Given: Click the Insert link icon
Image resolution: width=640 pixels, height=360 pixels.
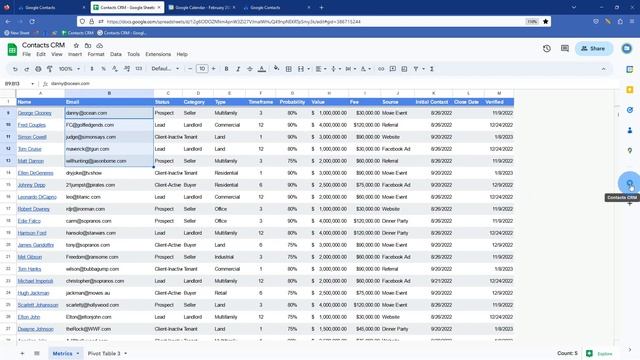Looking at the screenshot, I should click(381, 69).
